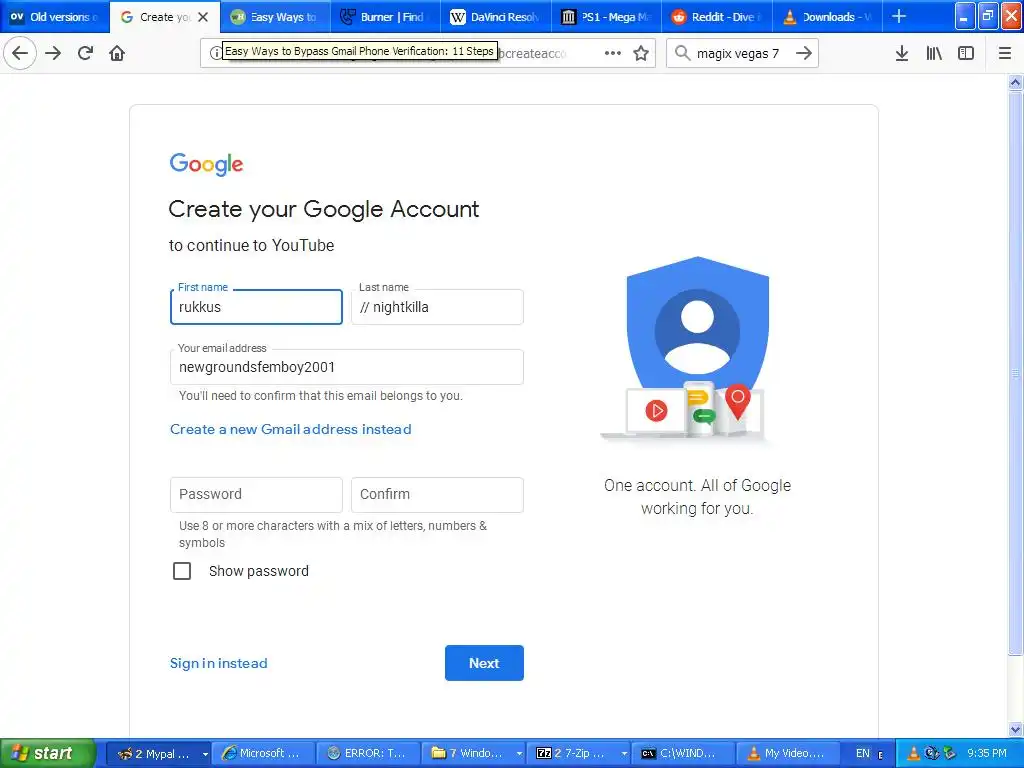Switch to Easy Ways to tab

pyautogui.click(x=276, y=17)
